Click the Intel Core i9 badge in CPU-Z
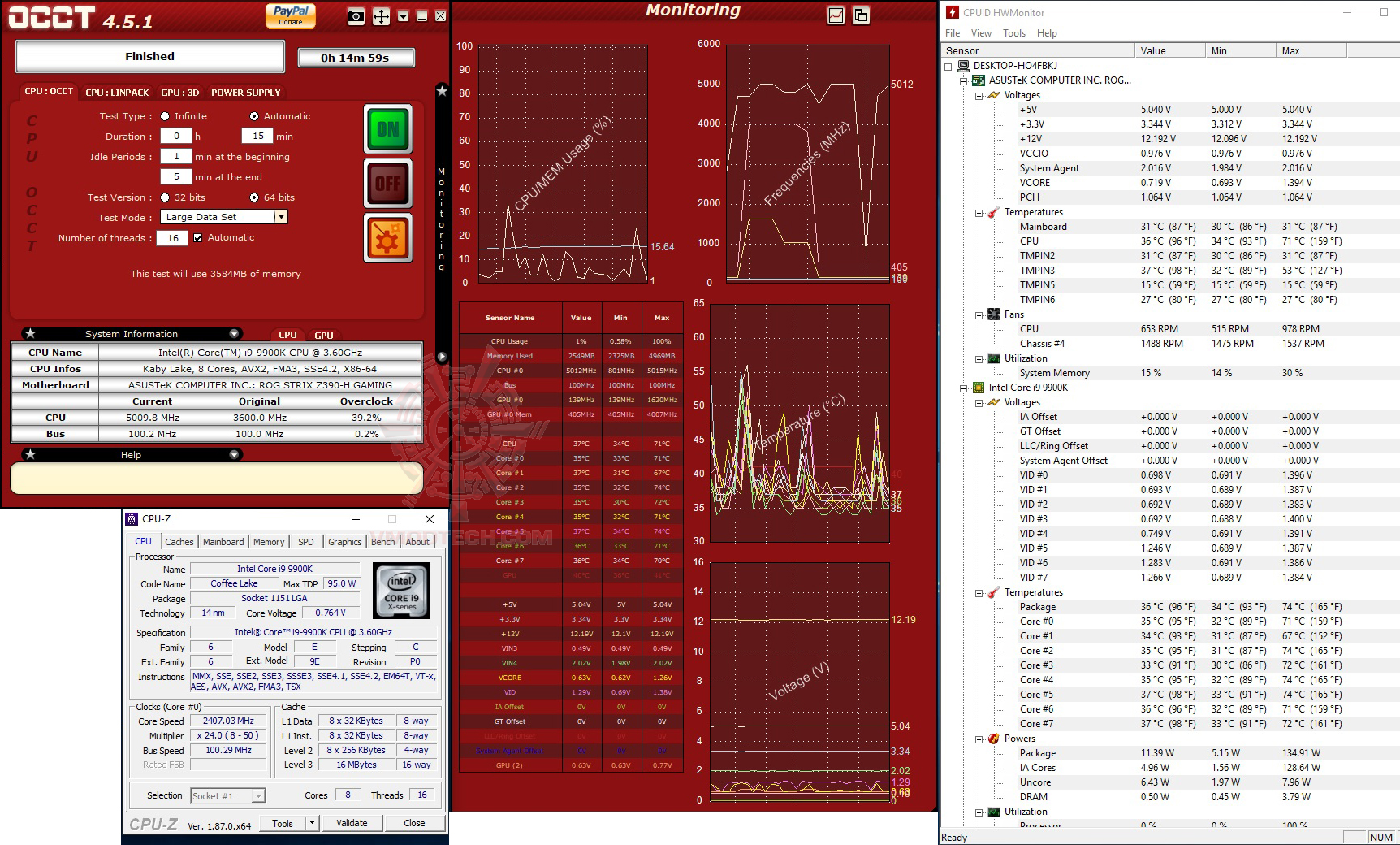 [401, 591]
